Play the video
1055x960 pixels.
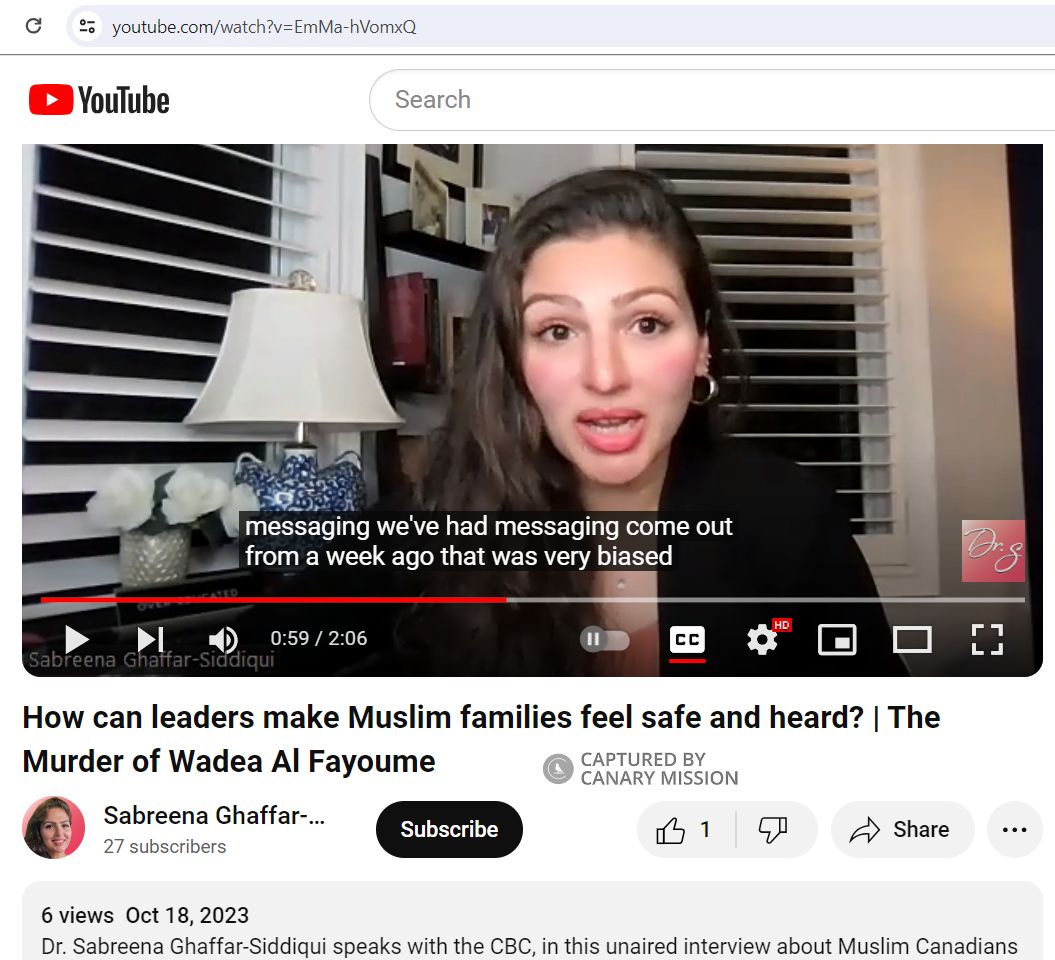(x=75, y=640)
